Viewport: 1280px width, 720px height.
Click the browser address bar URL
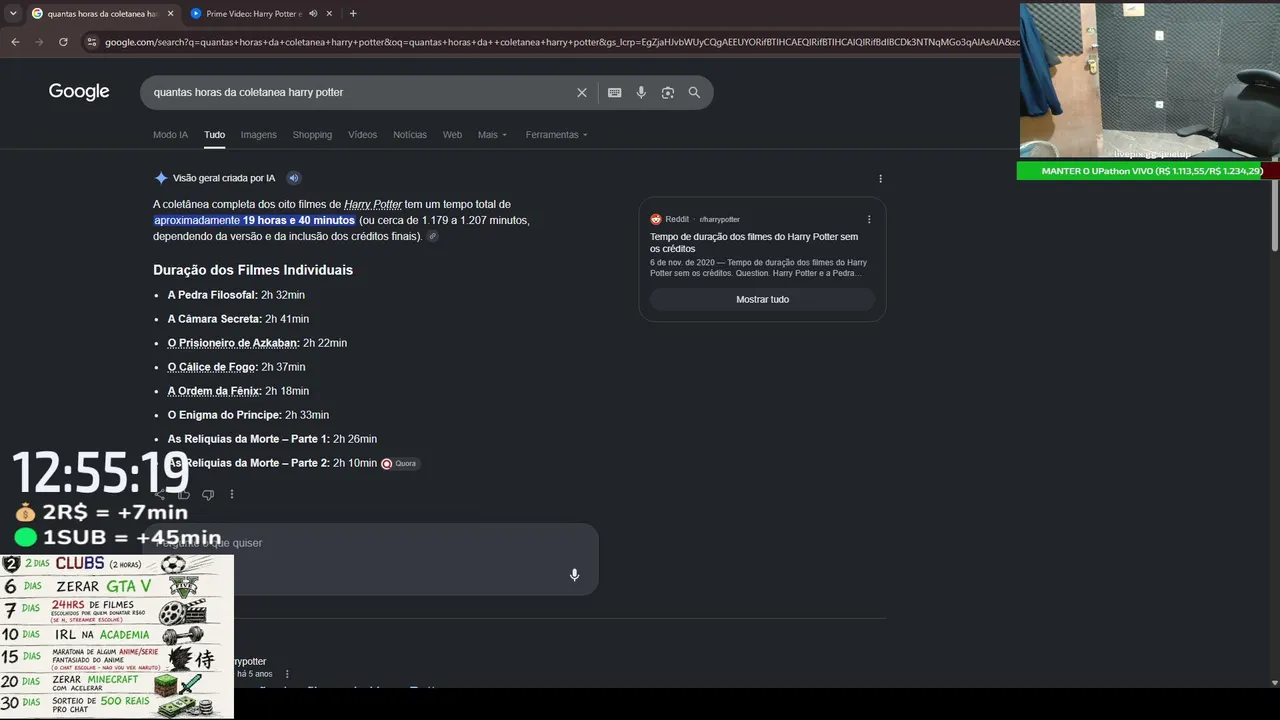tap(562, 42)
